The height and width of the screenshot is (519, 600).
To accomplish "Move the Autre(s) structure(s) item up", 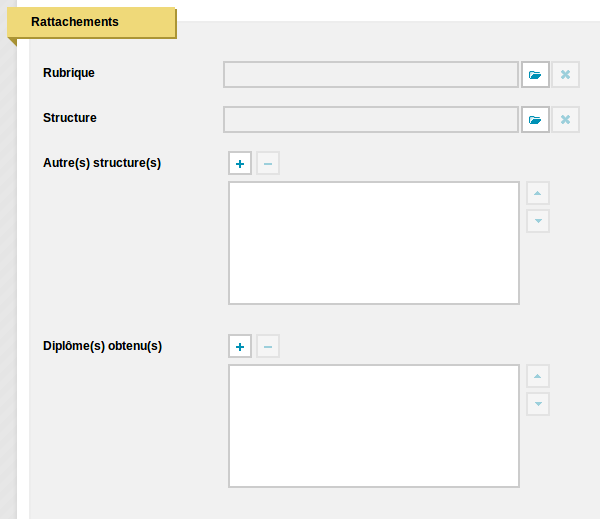I will pos(538,193).
